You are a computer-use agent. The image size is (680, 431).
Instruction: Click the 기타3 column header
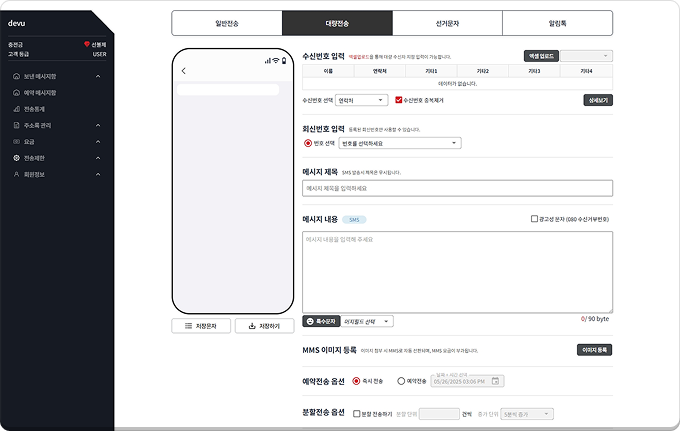click(535, 71)
